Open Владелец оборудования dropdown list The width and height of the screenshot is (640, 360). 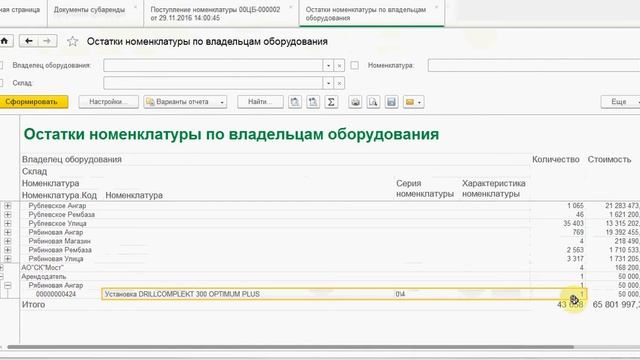(x=329, y=65)
